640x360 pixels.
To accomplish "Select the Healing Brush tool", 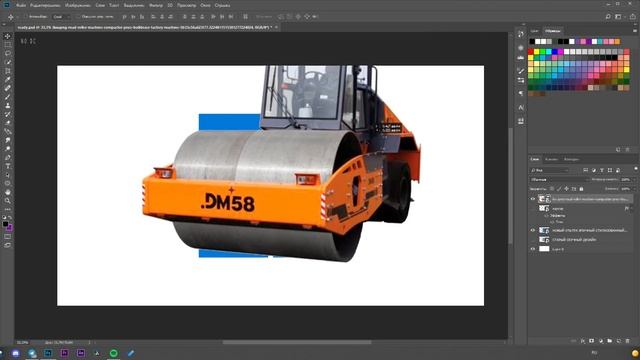I will click(7, 88).
